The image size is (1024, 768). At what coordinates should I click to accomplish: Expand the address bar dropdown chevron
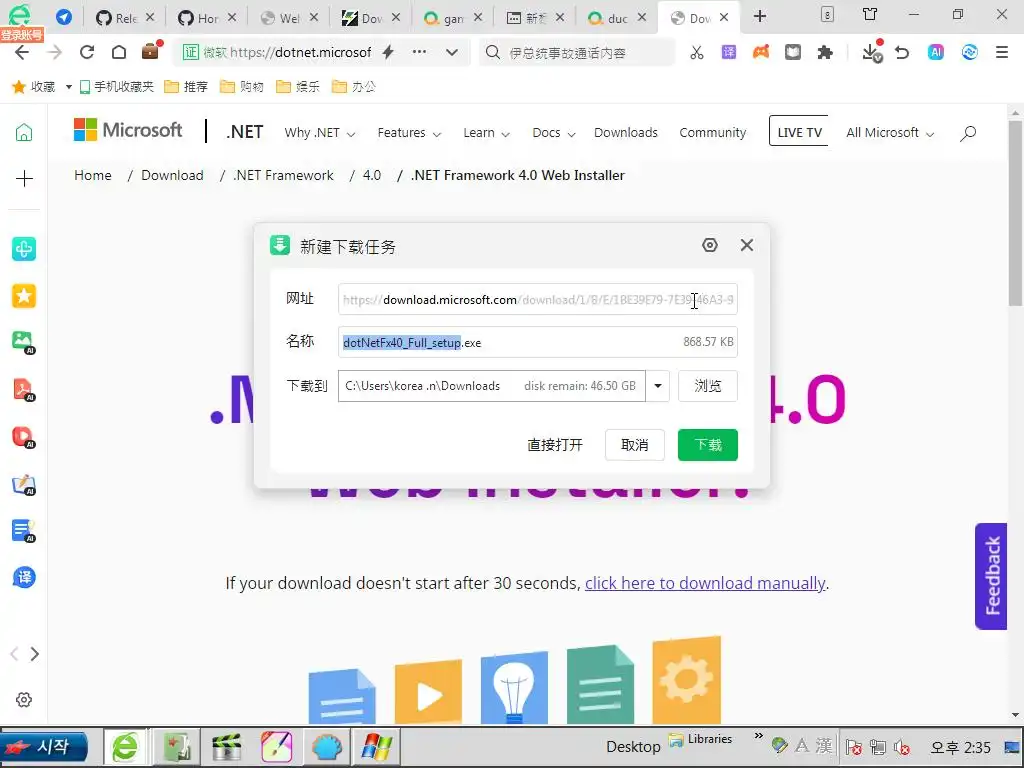point(452,52)
